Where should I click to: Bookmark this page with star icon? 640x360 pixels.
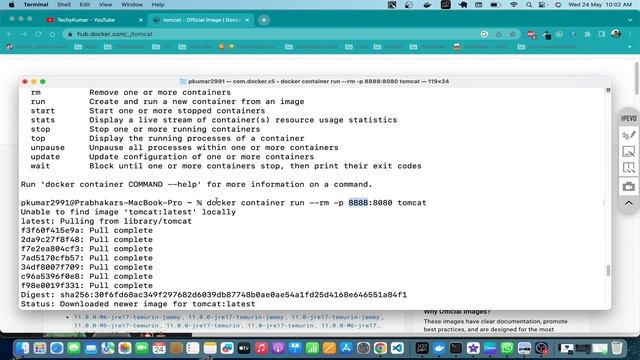[x=513, y=34]
